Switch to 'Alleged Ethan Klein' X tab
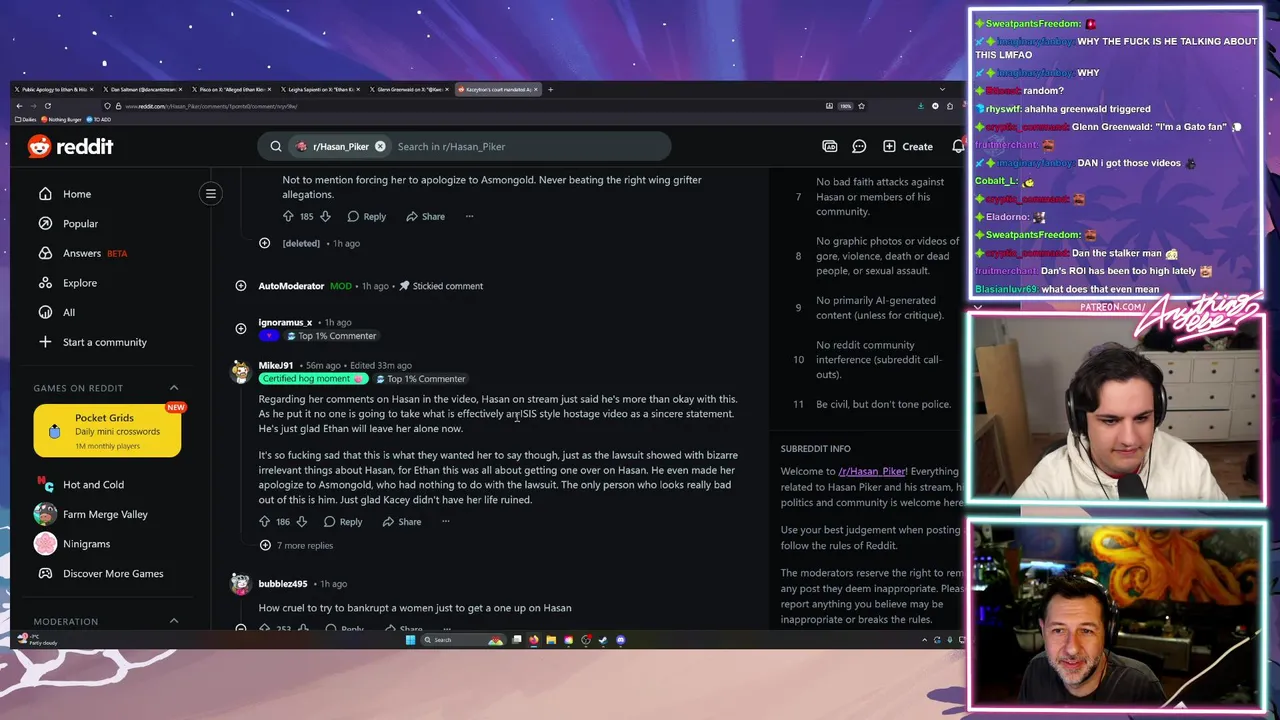Viewport: 1280px width, 720px height. coord(230,89)
